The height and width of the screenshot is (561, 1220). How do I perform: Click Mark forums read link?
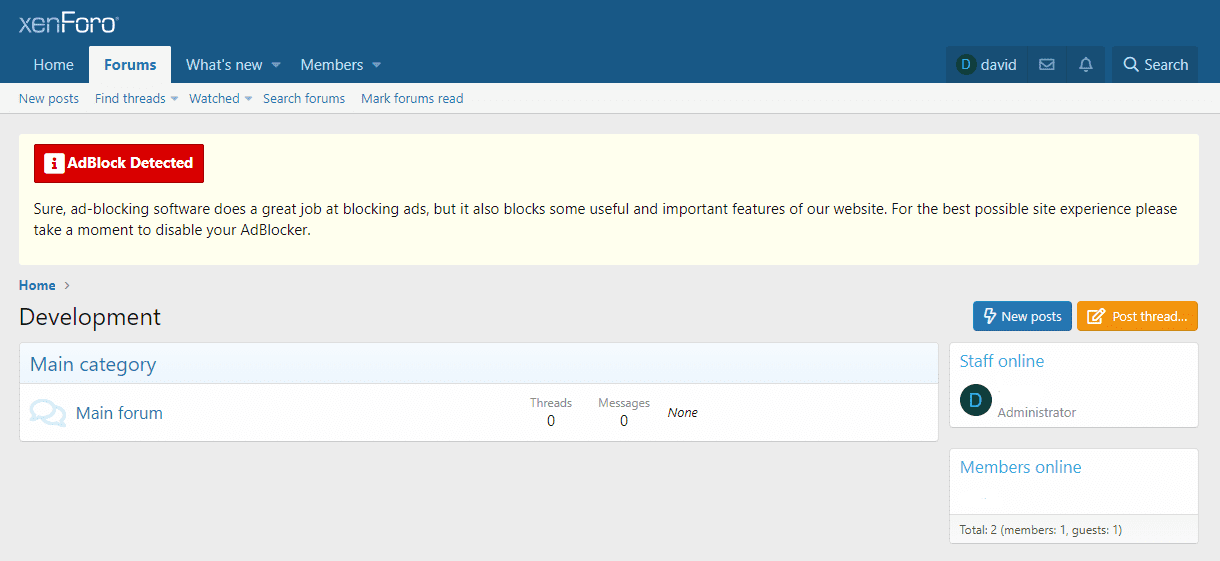click(412, 99)
